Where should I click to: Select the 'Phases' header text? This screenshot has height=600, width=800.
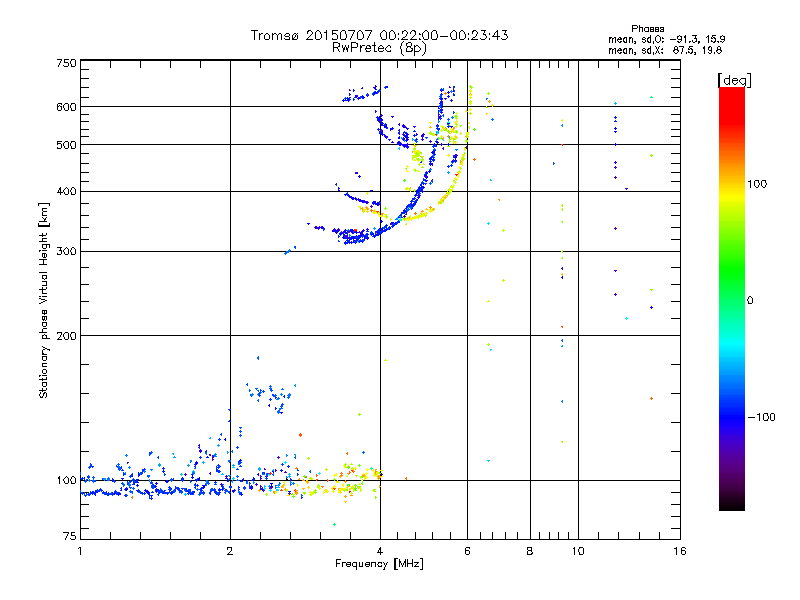647,29
